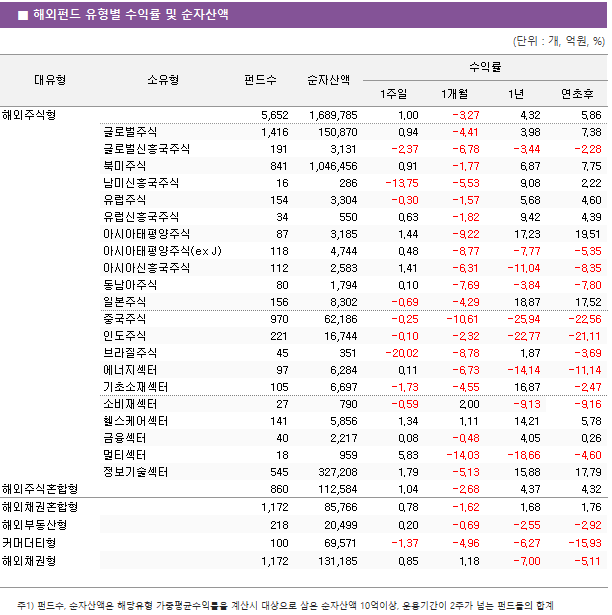Click the 금융섹터 row label
The image size is (612, 615).
(x=124, y=438)
